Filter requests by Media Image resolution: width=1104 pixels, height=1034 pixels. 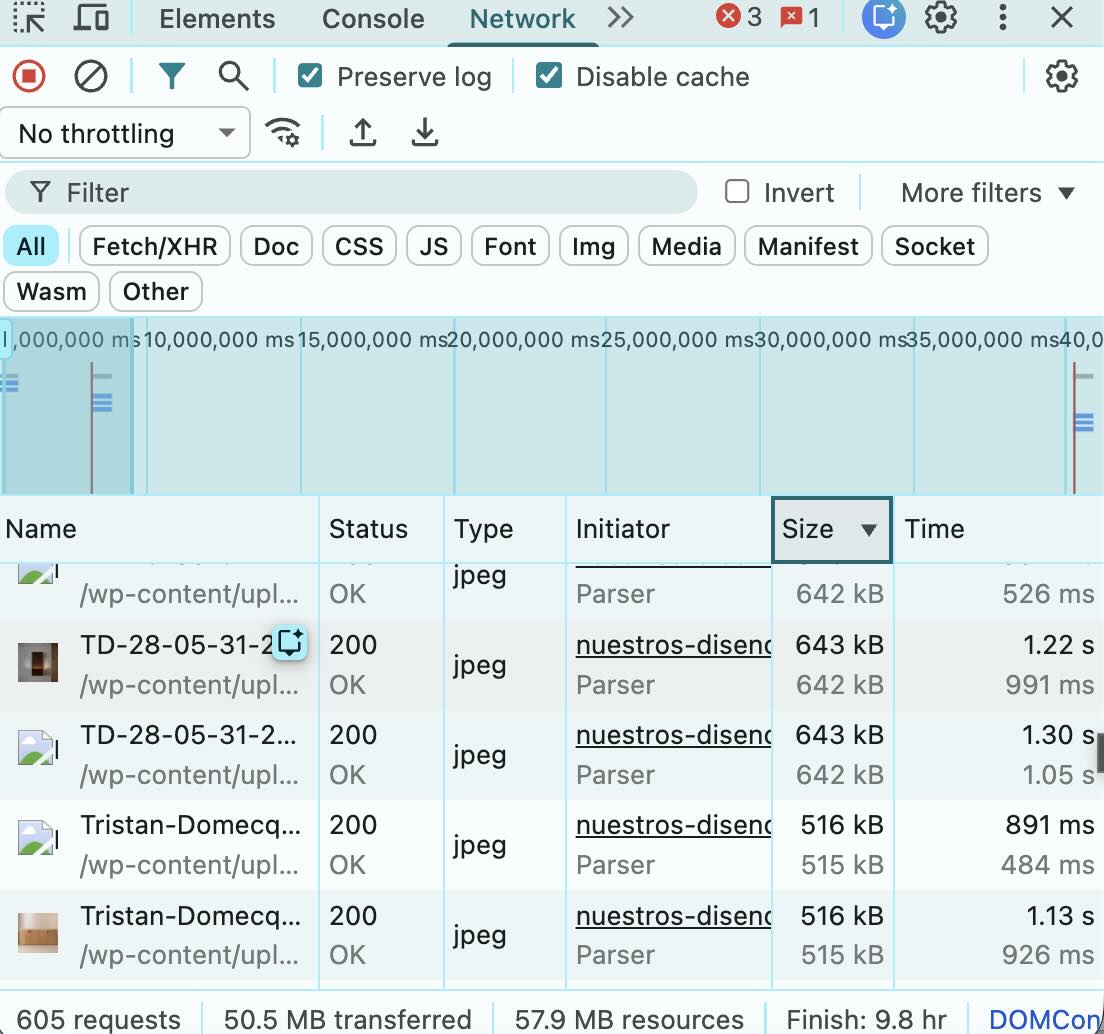point(686,246)
